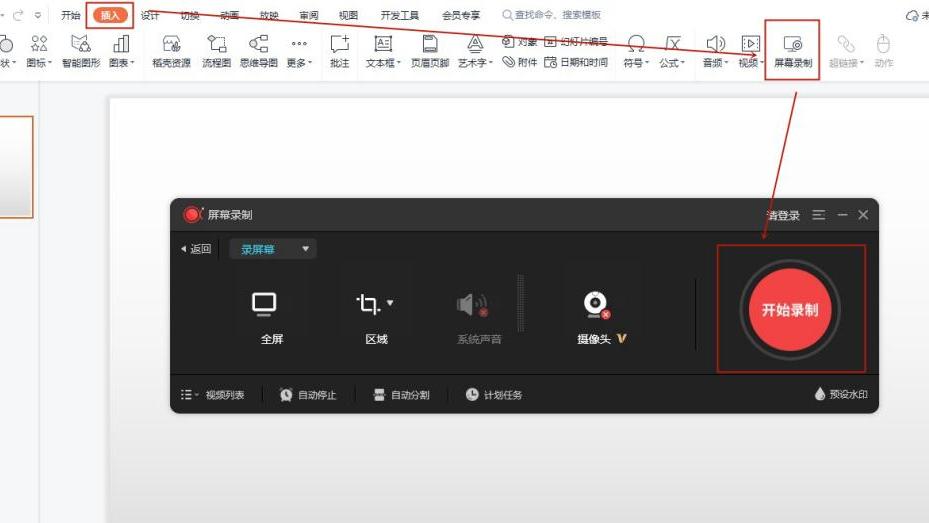Screen dimensions: 929x523
Task: Go to the 审阅 ribbon tab
Action: pos(309,15)
